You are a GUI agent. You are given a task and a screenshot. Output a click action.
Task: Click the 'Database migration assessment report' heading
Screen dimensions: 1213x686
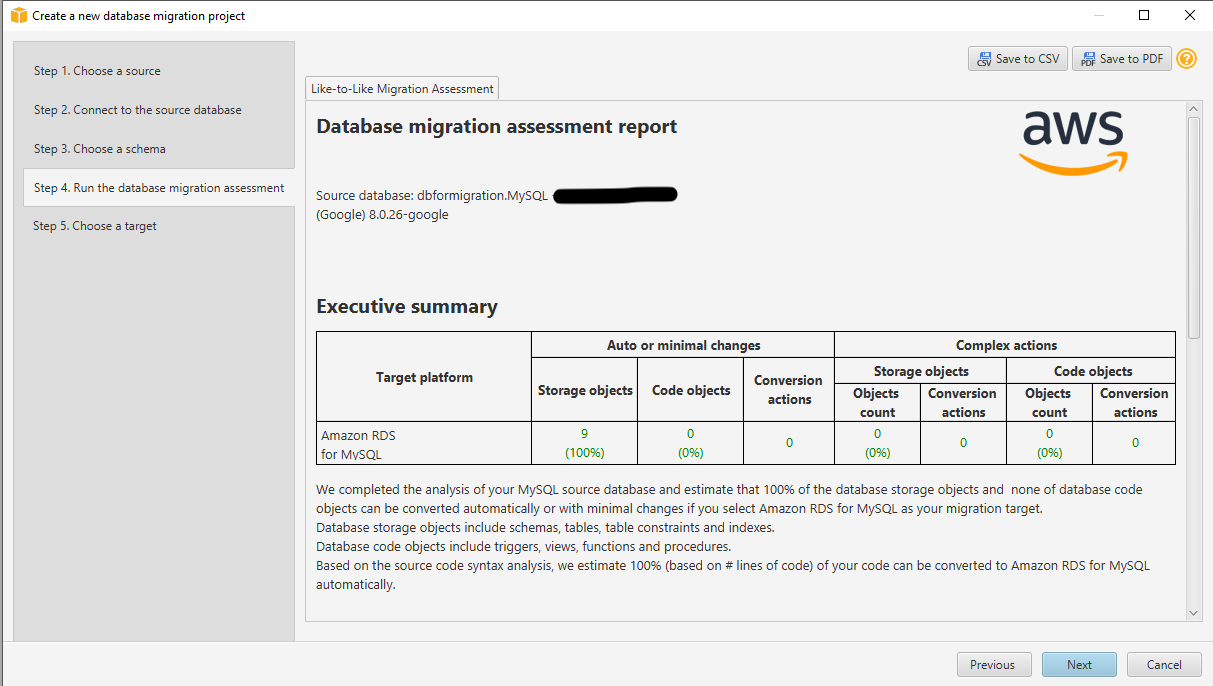point(497,127)
